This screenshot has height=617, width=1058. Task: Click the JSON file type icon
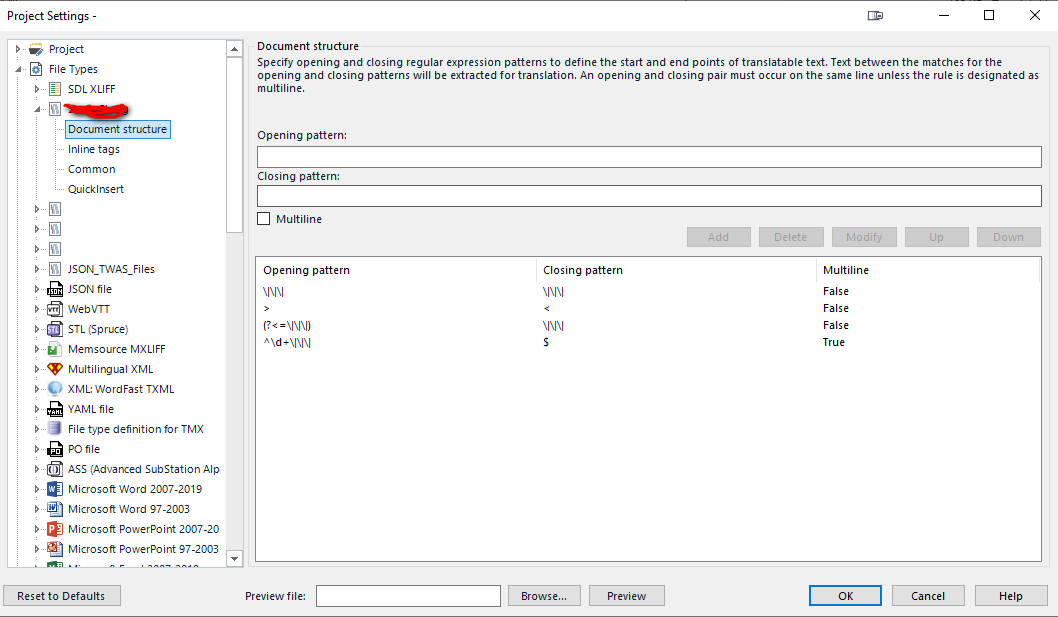click(53, 288)
